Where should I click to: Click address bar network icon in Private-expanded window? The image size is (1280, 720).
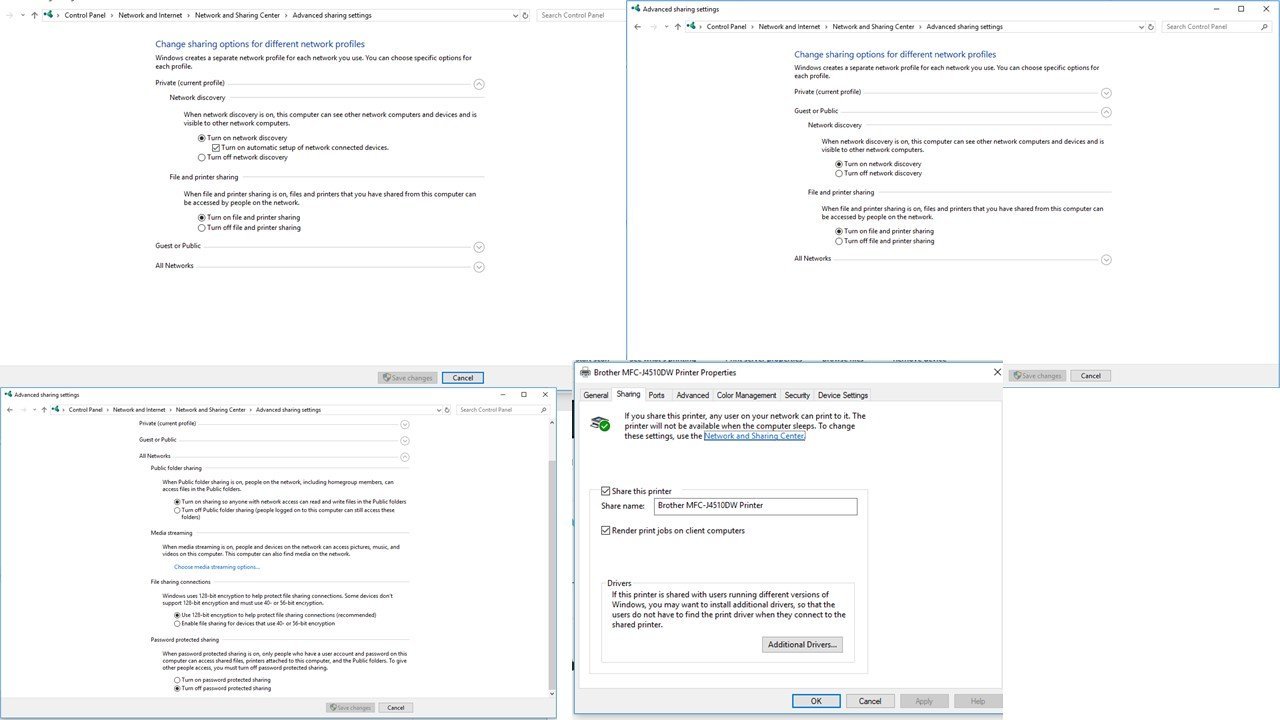[48, 15]
